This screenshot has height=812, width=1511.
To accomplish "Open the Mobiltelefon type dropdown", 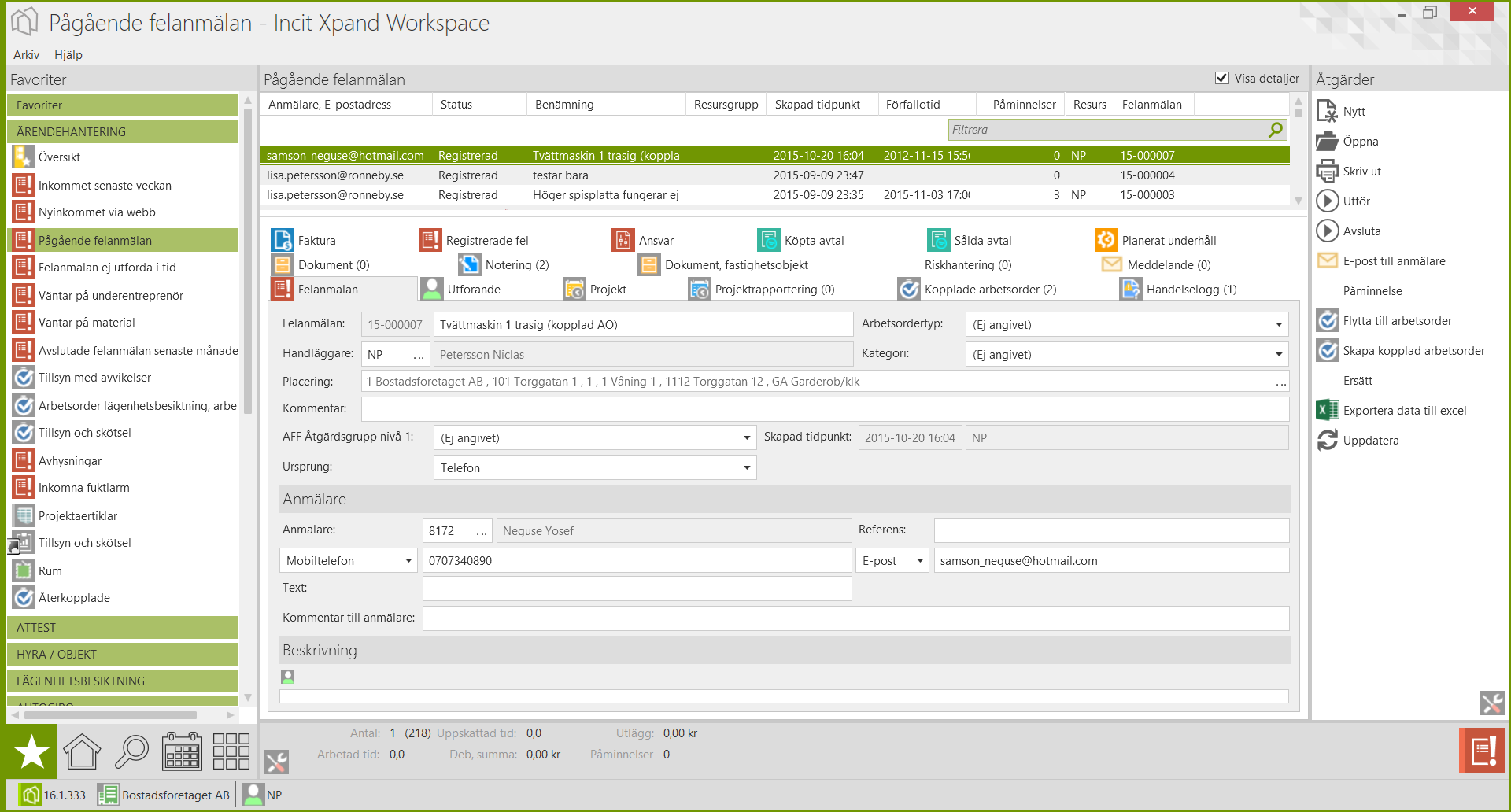I will (x=349, y=560).
